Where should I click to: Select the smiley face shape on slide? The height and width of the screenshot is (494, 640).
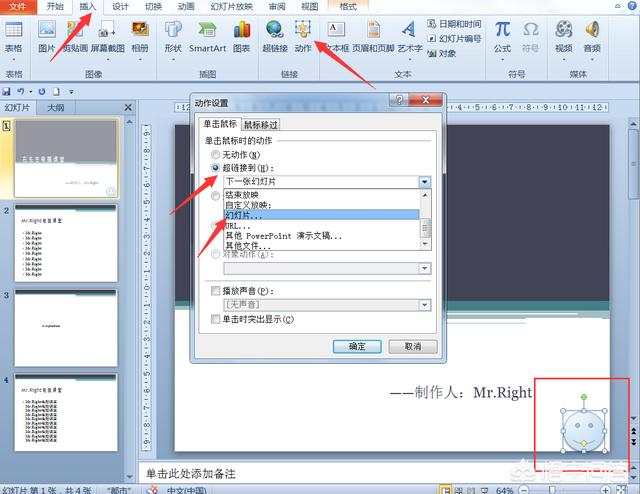(584, 431)
